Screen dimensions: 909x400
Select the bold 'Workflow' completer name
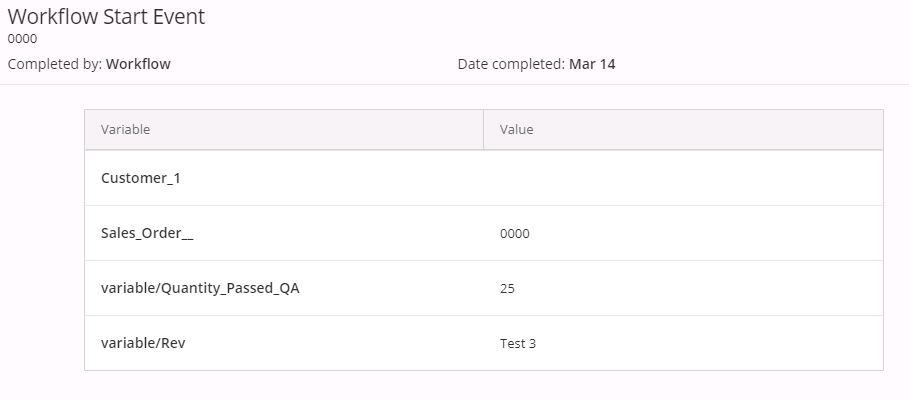coord(138,64)
